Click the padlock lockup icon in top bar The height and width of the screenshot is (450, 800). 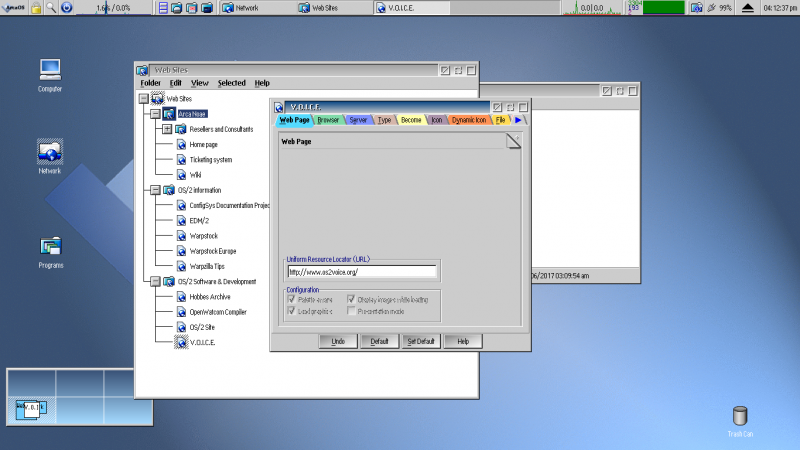click(x=36, y=8)
